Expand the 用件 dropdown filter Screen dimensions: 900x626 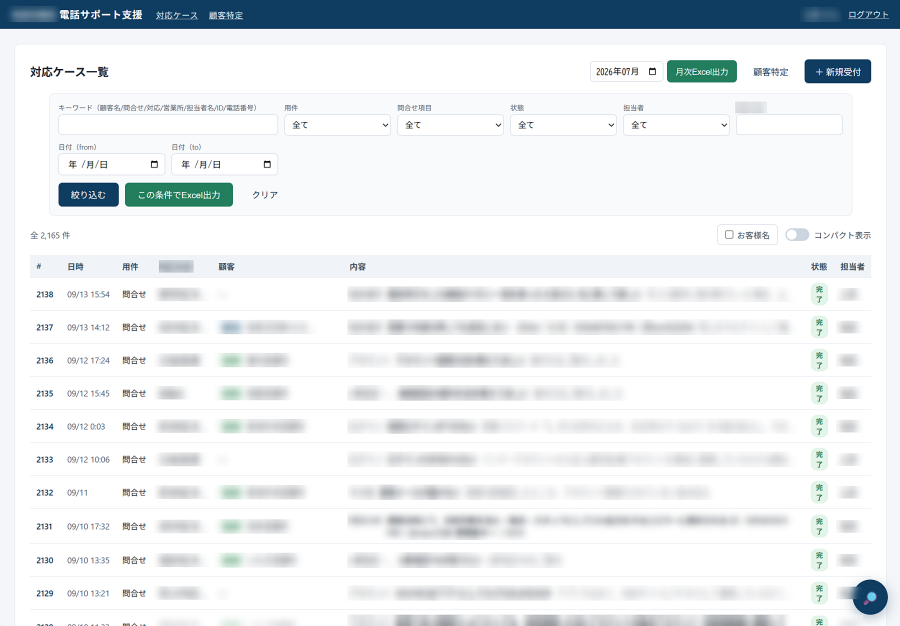(x=338, y=125)
